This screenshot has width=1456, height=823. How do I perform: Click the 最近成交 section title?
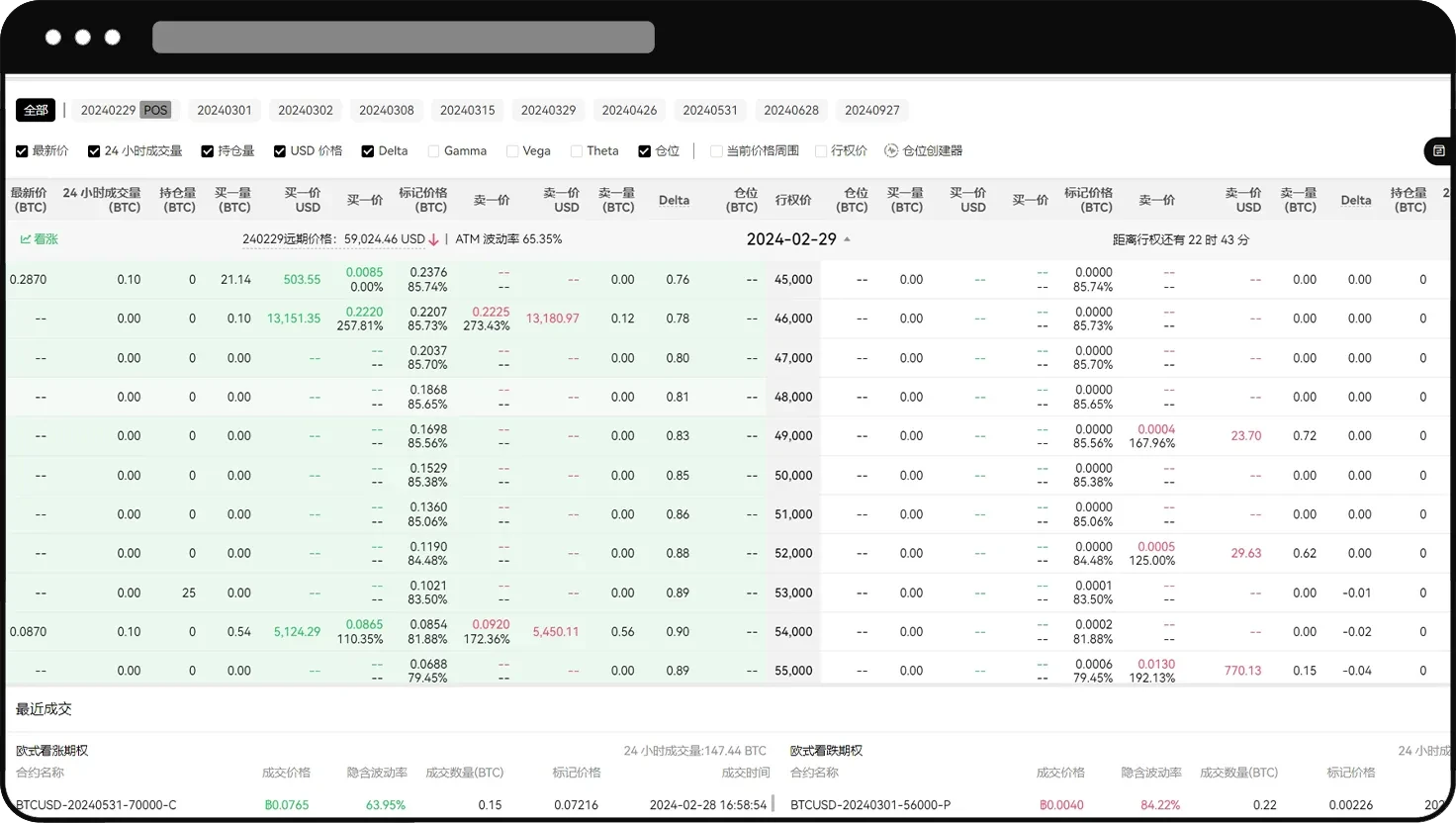click(44, 709)
